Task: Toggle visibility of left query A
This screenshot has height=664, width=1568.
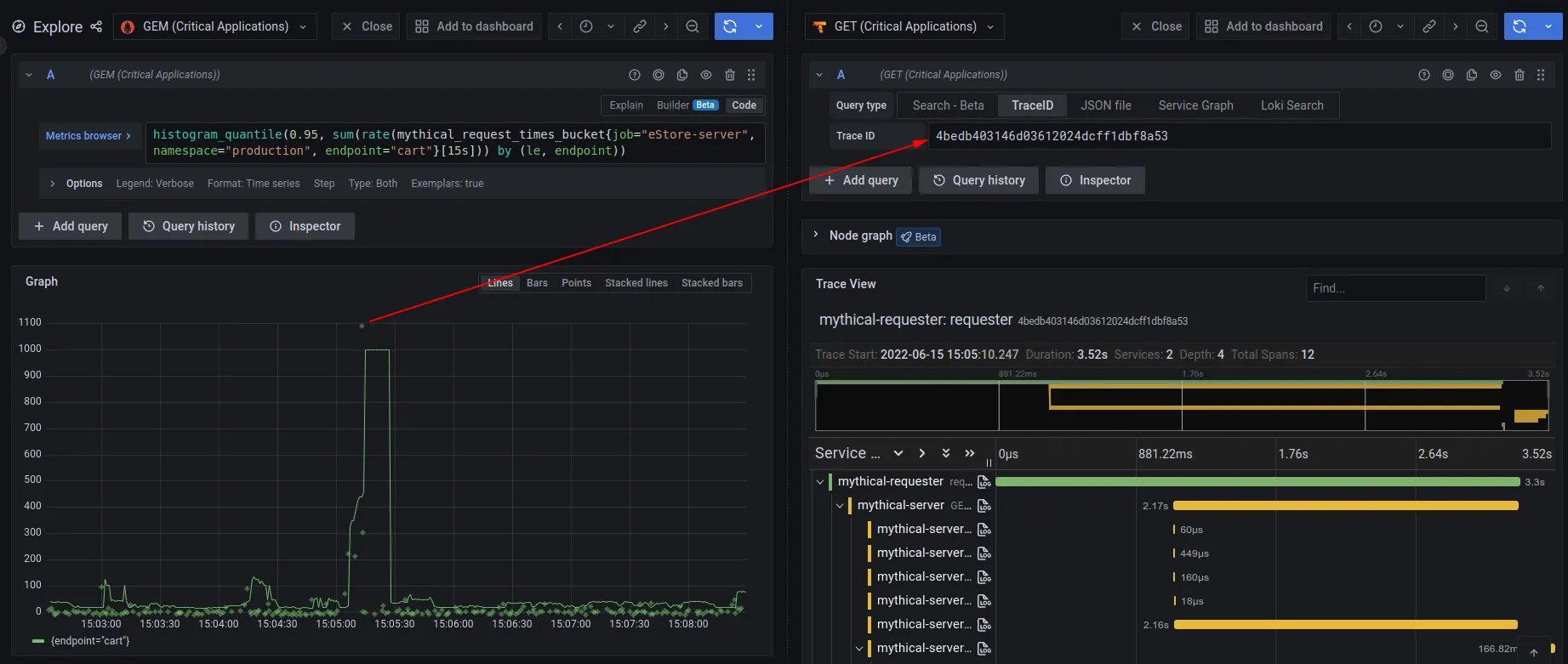Action: coord(705,75)
